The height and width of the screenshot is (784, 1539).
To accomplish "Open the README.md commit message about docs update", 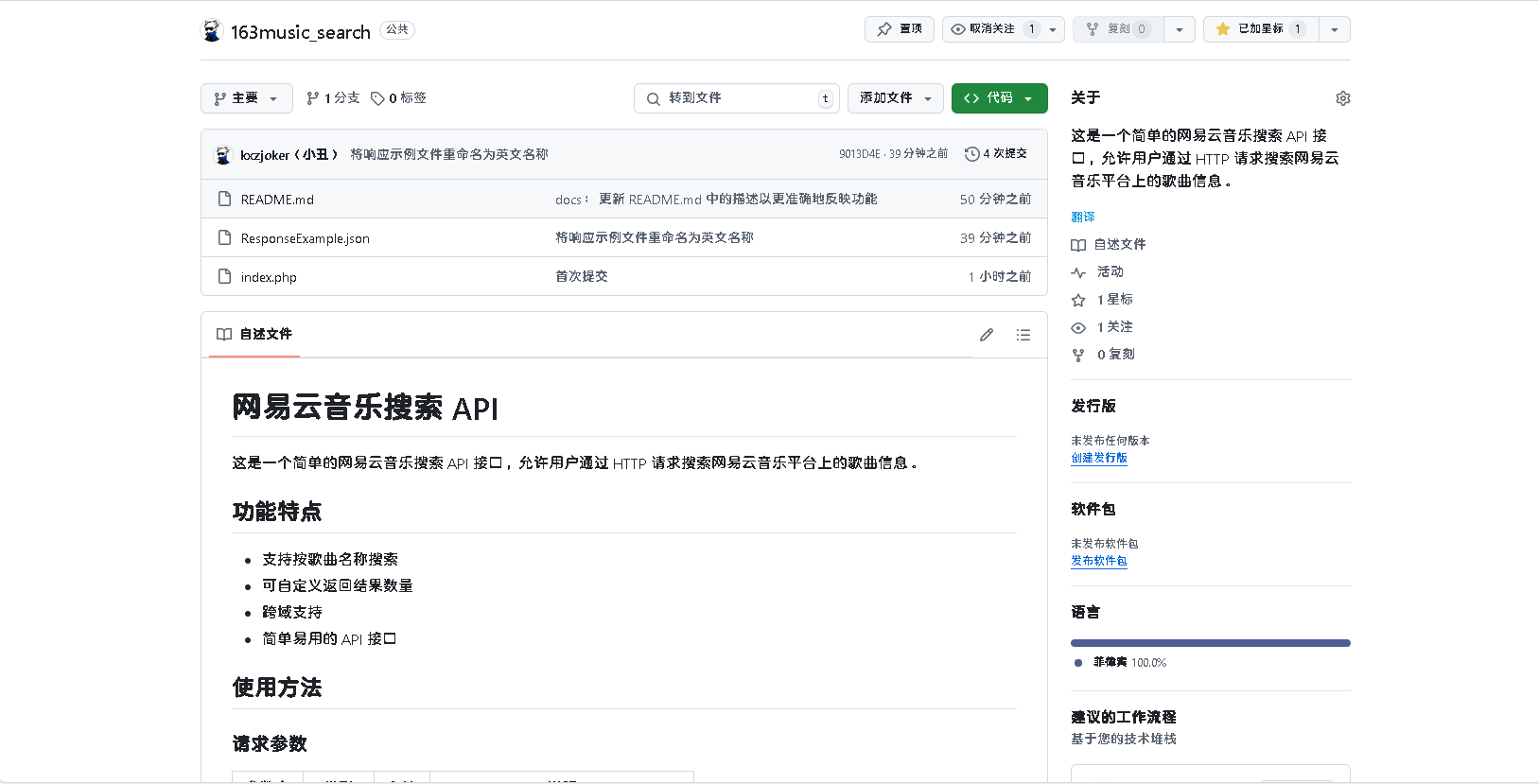I will (x=716, y=200).
